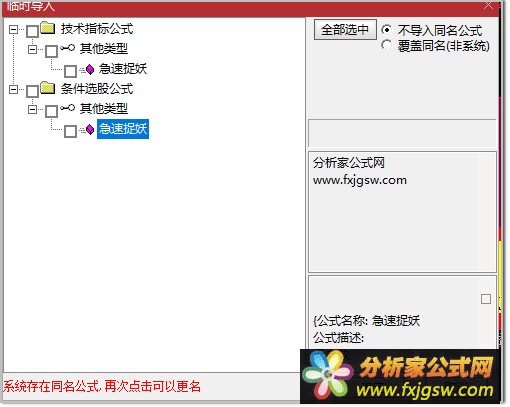This screenshot has height=407, width=510.
Task: Click the yellow folder icon beside 条件选股公式
Action: pyautogui.click(x=48, y=88)
